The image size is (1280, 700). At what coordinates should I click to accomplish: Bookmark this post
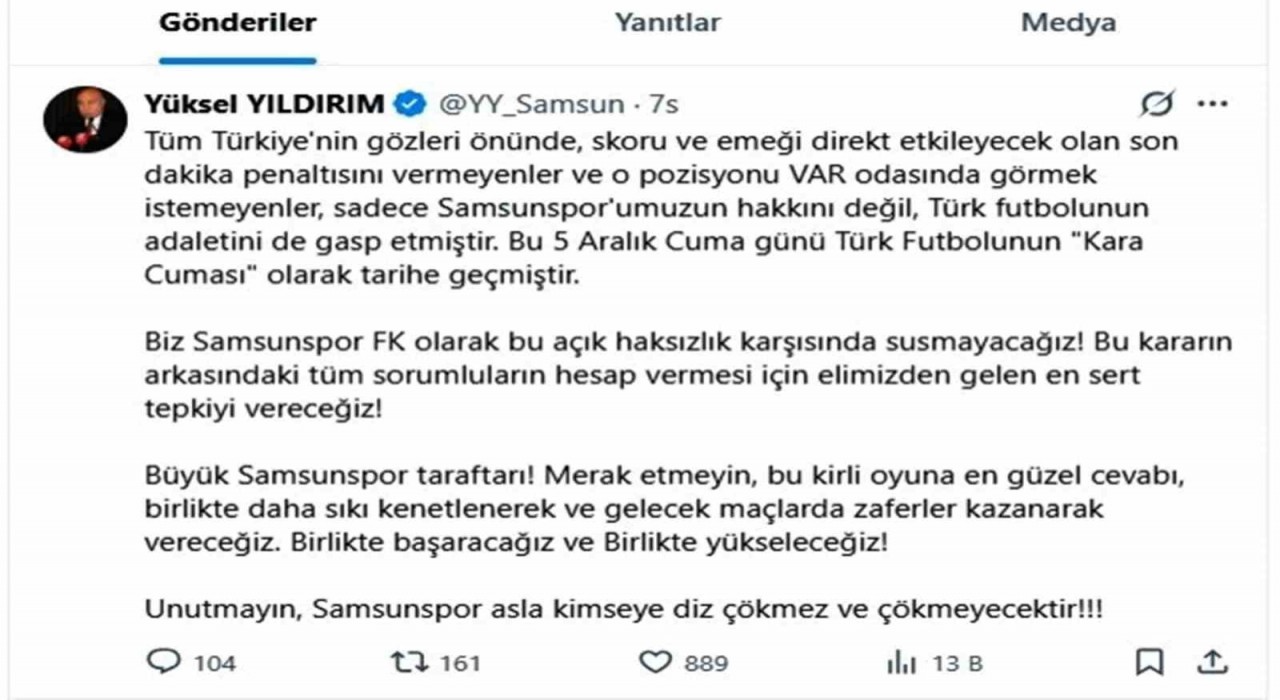[x=1152, y=662]
